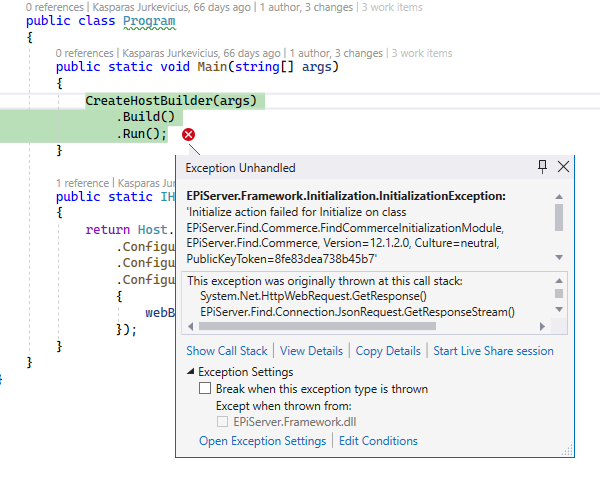Pin the Exception Unhandled popup
Image resolution: width=600 pixels, height=477 pixels.
[543, 167]
